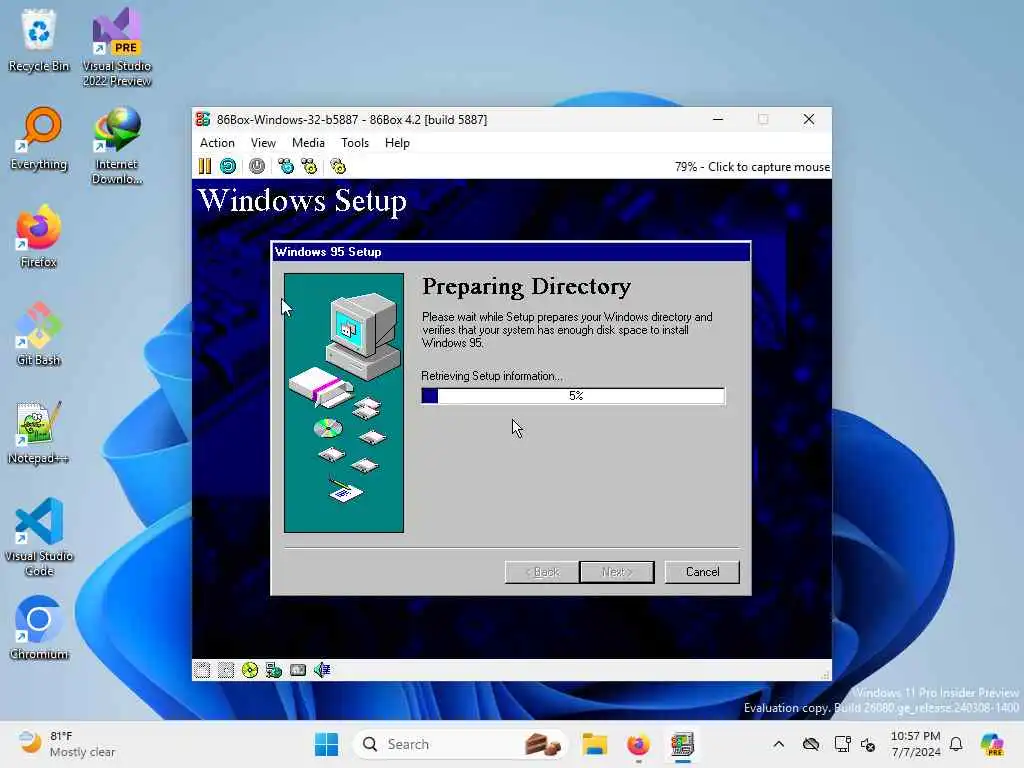Click the 5% setup progress bar
Image resolution: width=1024 pixels, height=768 pixels.
pyautogui.click(x=573, y=396)
